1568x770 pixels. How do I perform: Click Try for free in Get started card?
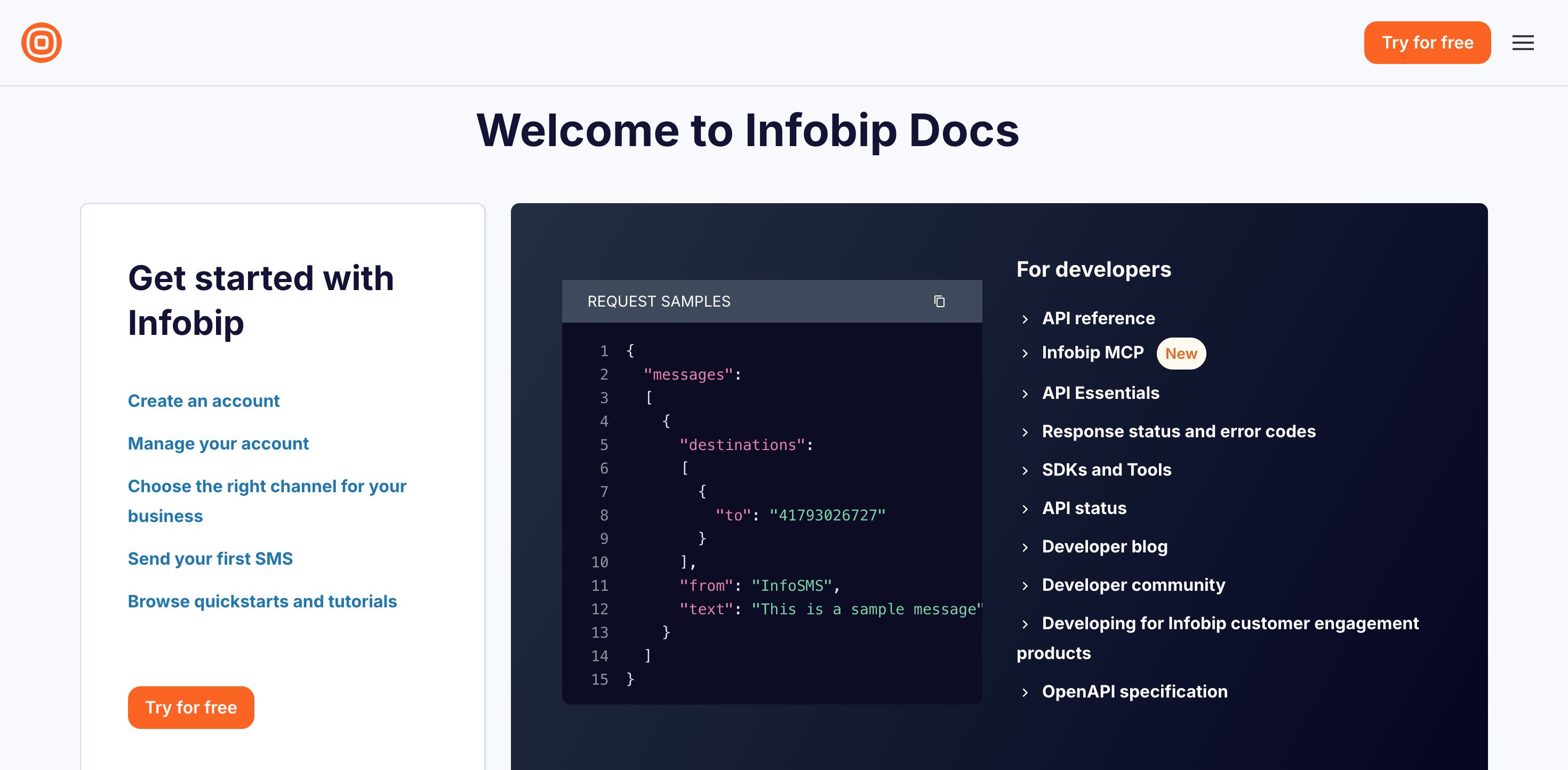[x=190, y=707]
